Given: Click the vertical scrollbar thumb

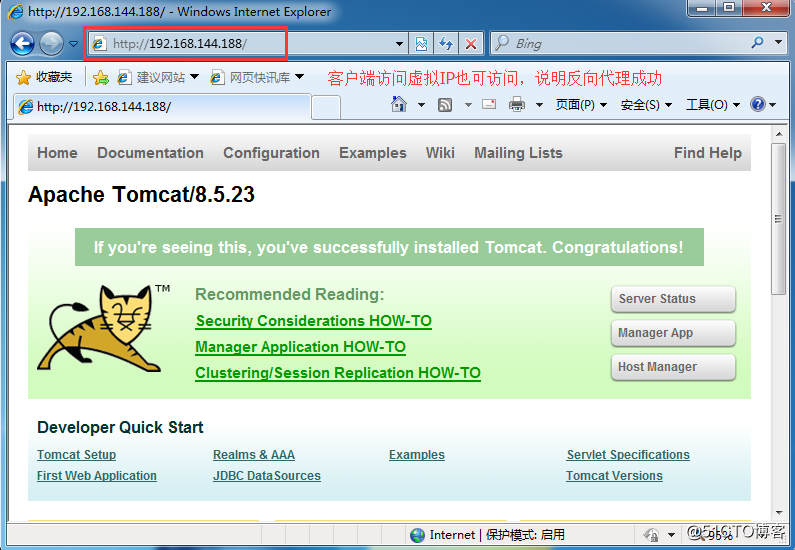Looking at the screenshot, I should coord(779,218).
